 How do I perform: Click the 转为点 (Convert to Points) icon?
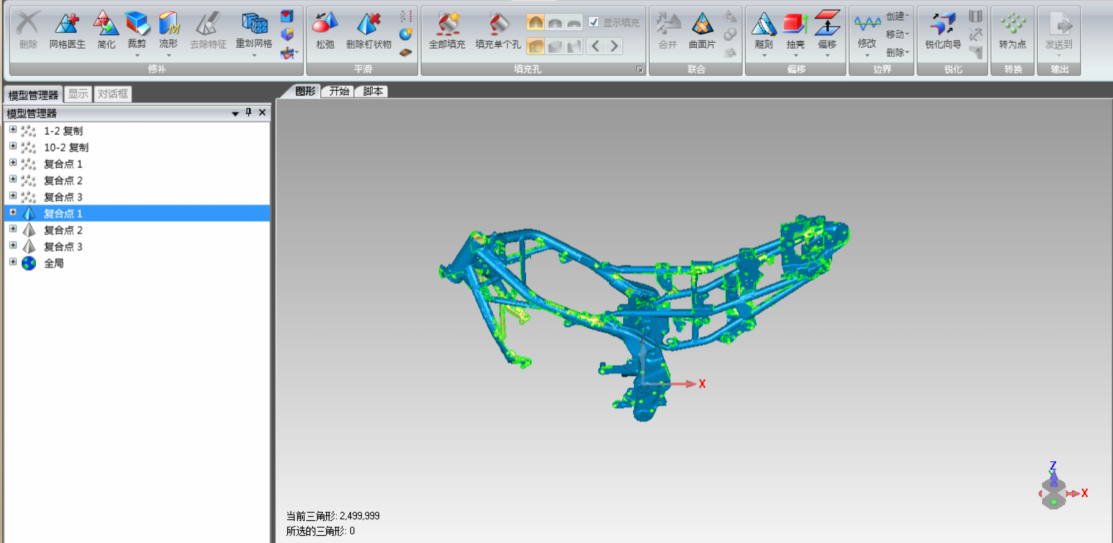pos(1013,28)
